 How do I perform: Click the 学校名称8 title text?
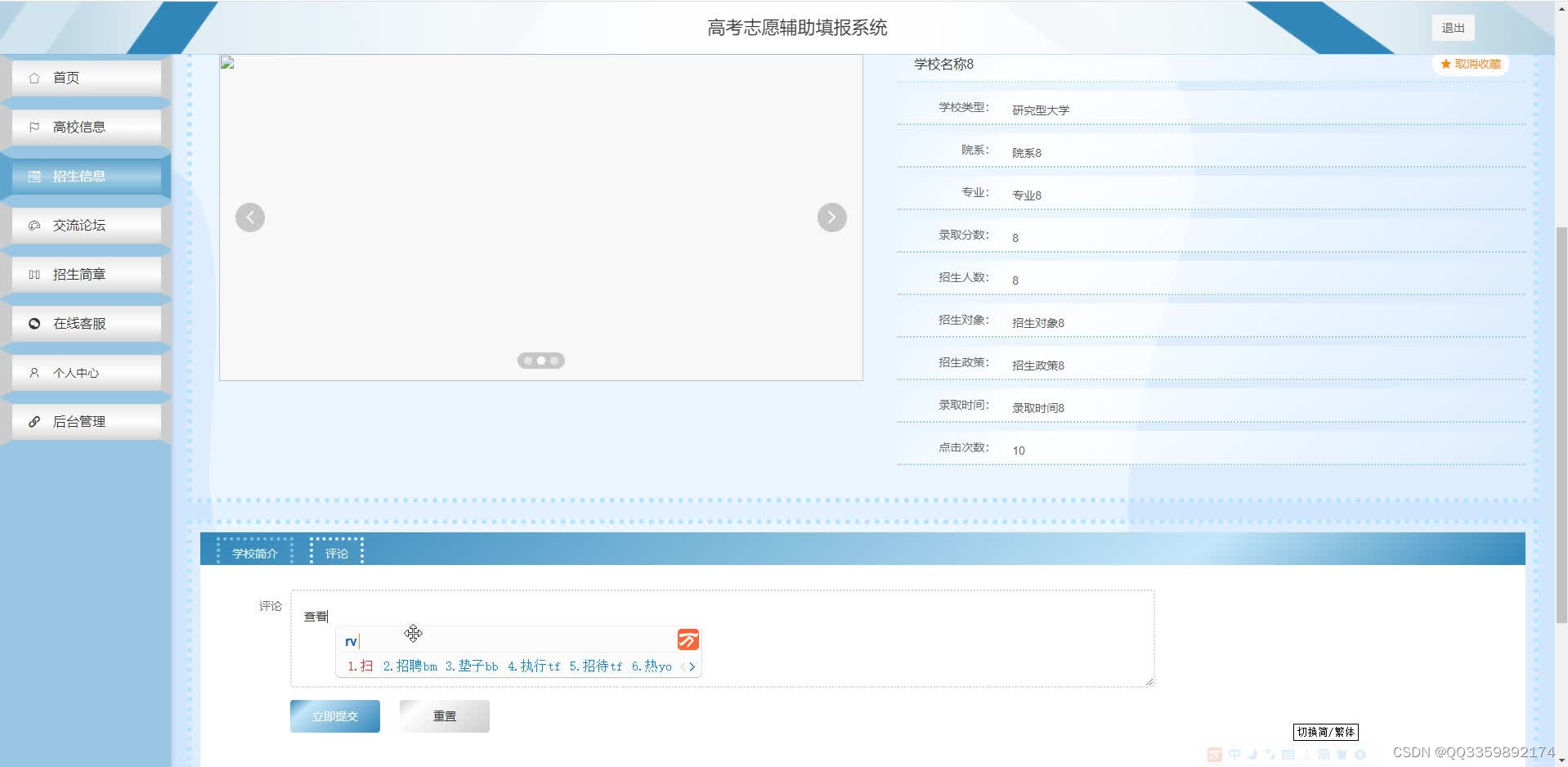(x=943, y=64)
